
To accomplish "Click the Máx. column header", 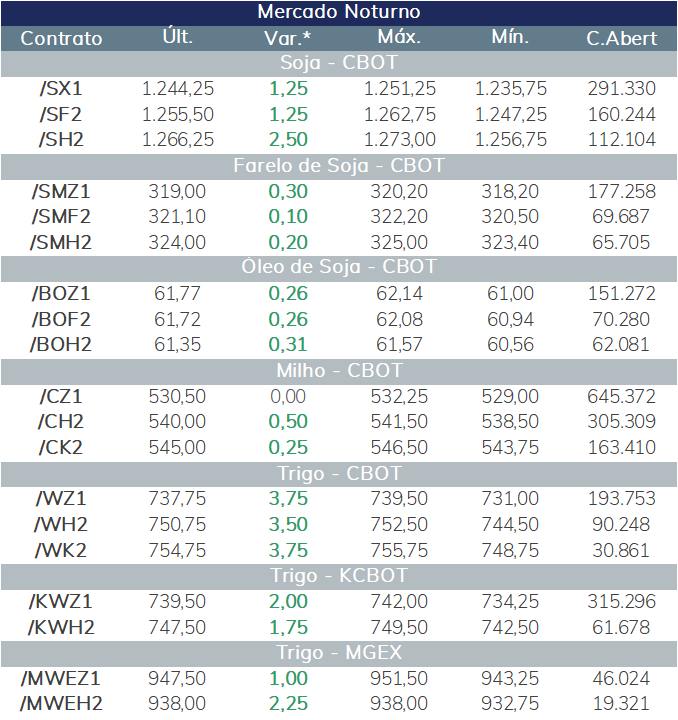I will pyautogui.click(x=399, y=37).
